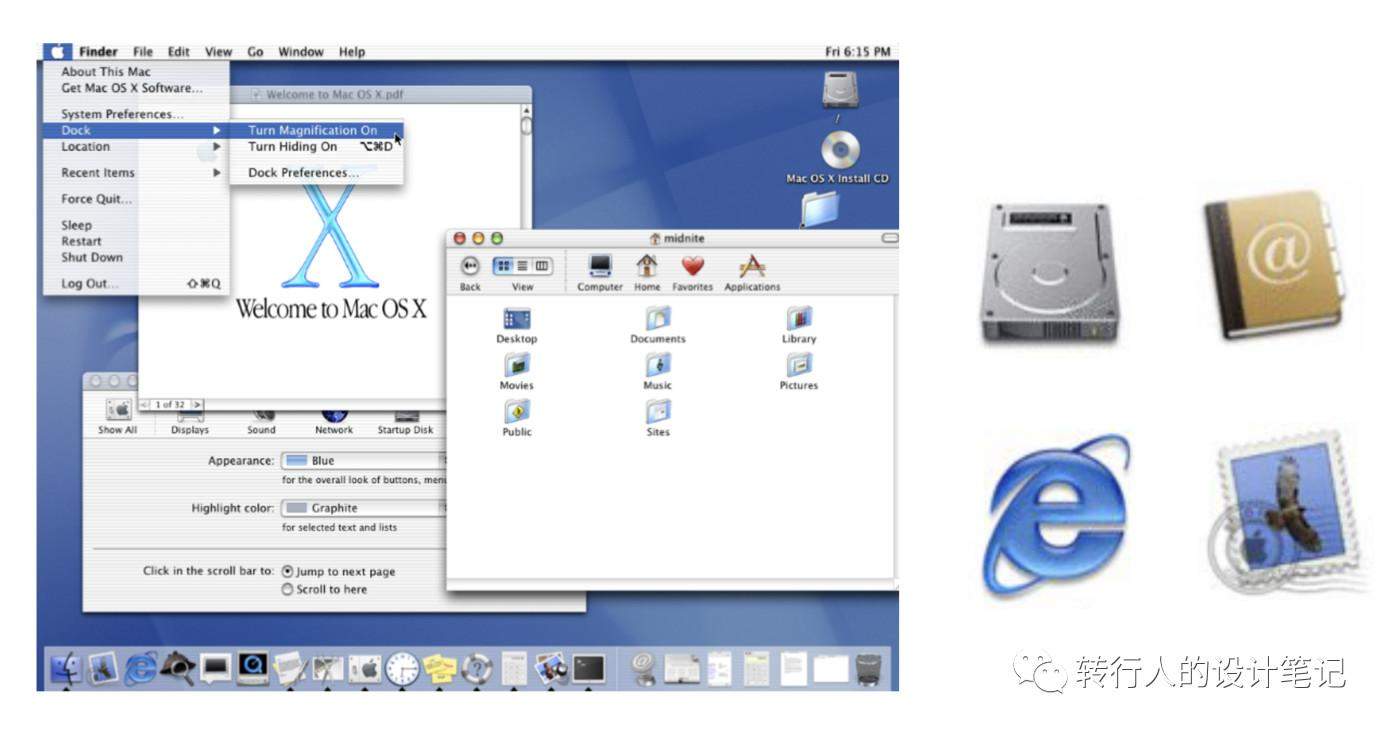Viewport: 1392px width, 734px height.
Task: Open the Window menu
Action: [x=301, y=52]
